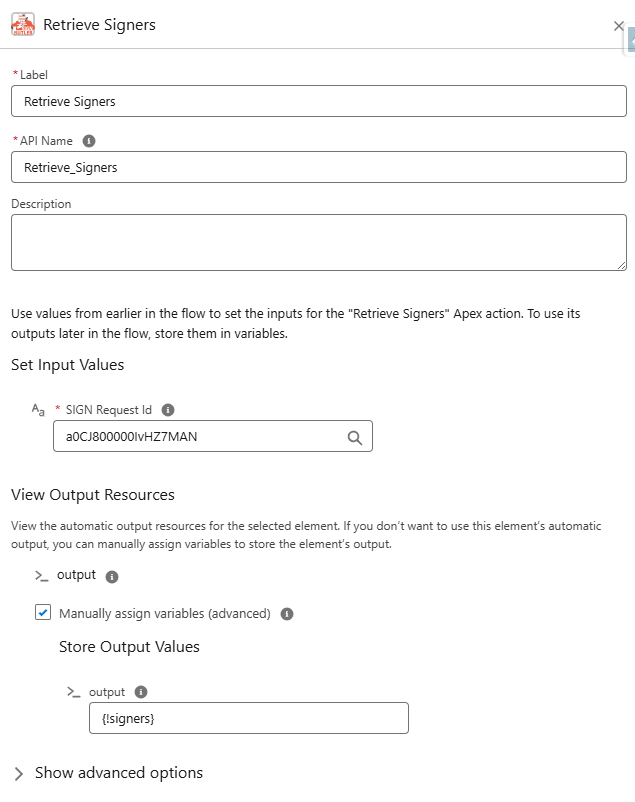This screenshot has height=802, width=635.
Task: Click the Description textarea resize handle
Action: (621, 265)
